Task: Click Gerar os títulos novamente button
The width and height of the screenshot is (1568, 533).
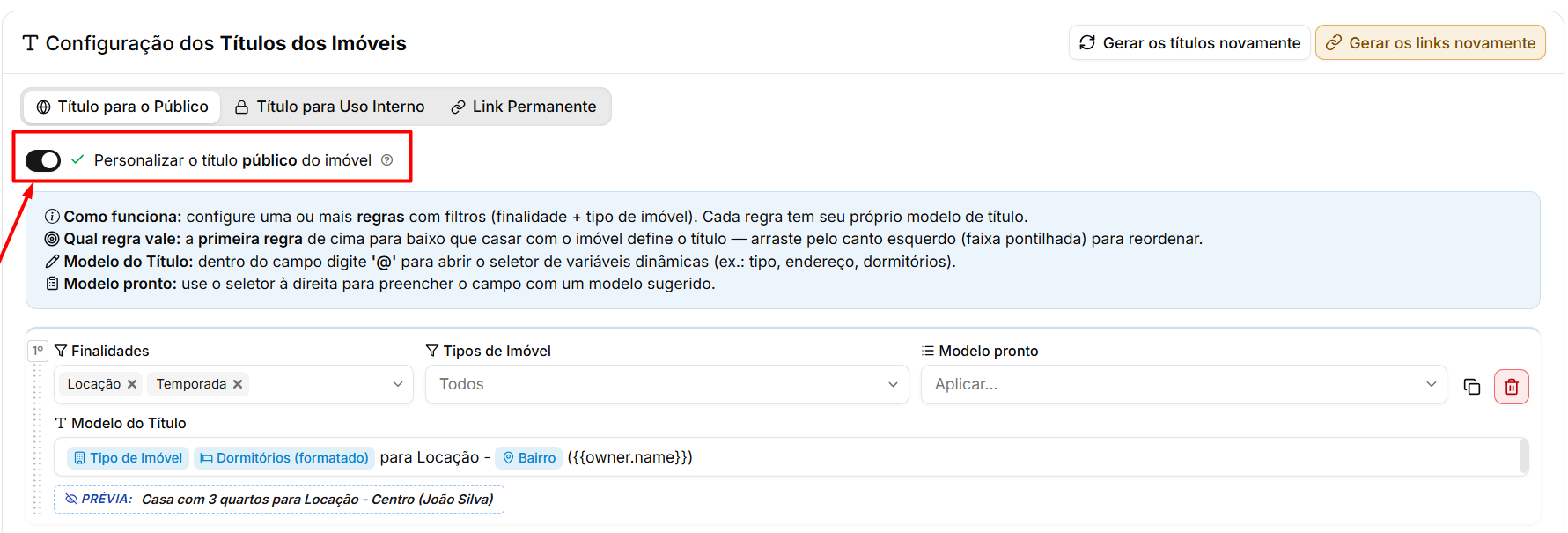Action: coord(1189,42)
